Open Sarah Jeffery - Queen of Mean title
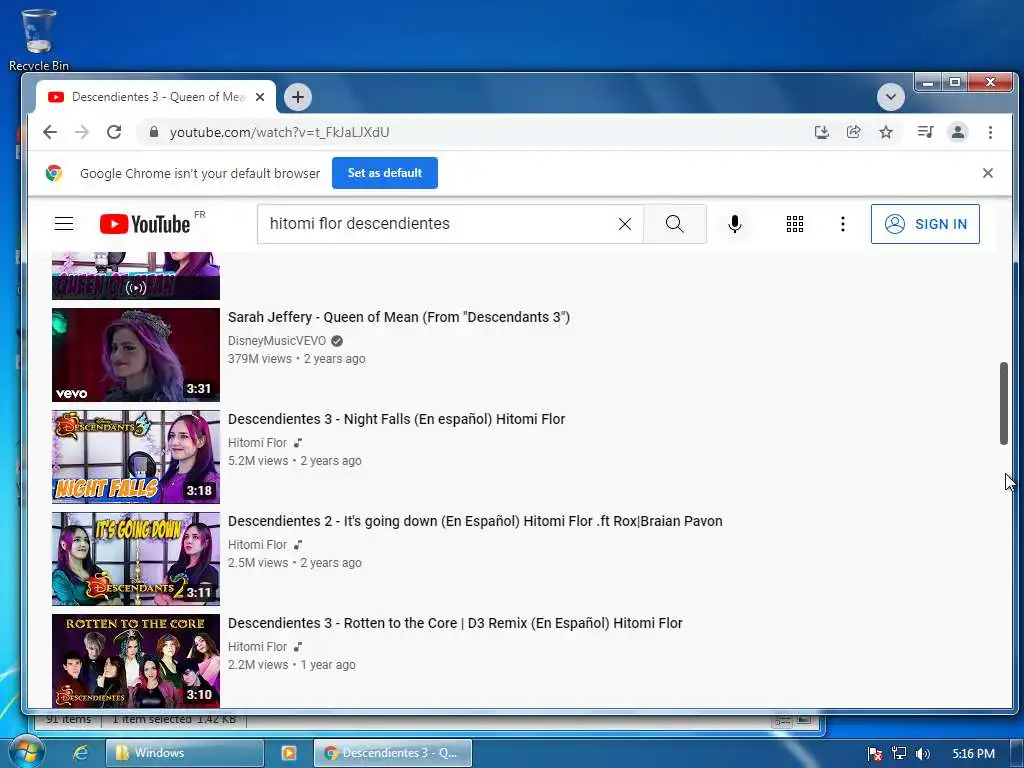 [398, 317]
